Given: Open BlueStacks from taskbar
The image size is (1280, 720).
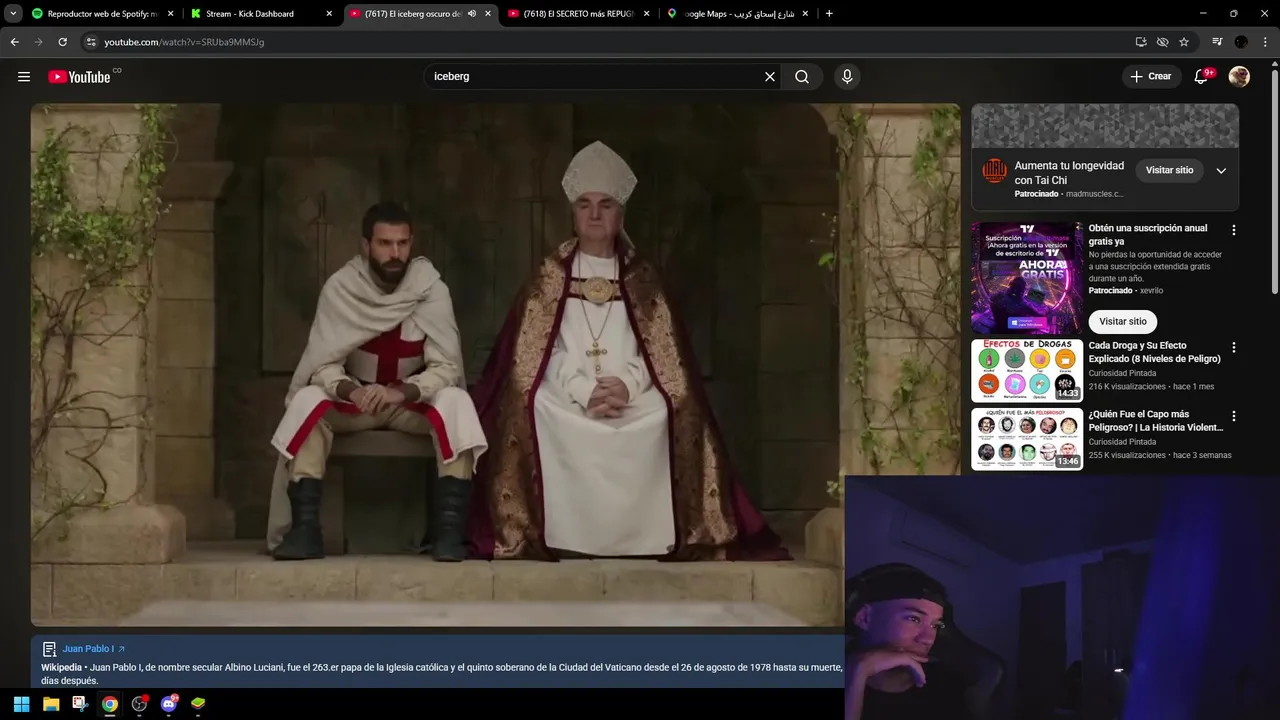Looking at the screenshot, I should pyautogui.click(x=198, y=704).
